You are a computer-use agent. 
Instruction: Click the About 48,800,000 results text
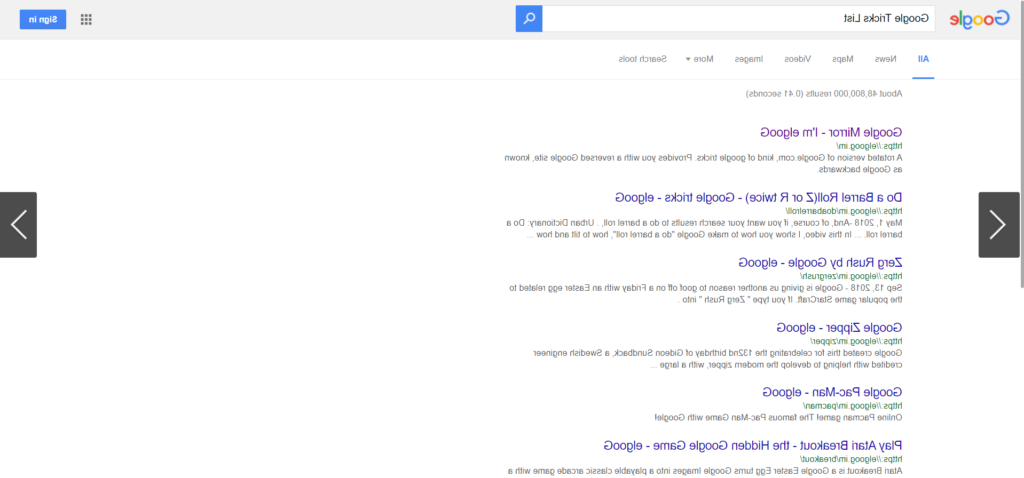click(824, 94)
